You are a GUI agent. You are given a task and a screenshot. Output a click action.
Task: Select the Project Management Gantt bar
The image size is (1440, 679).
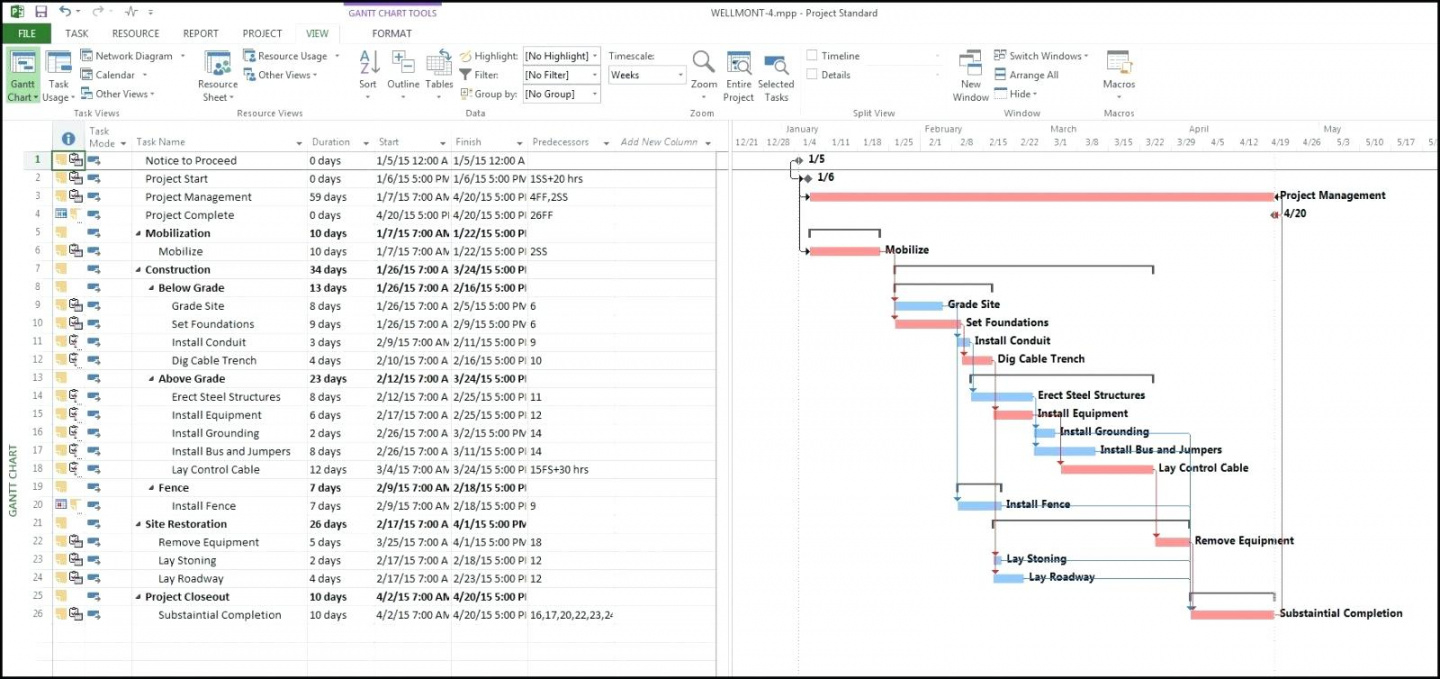1040,196
